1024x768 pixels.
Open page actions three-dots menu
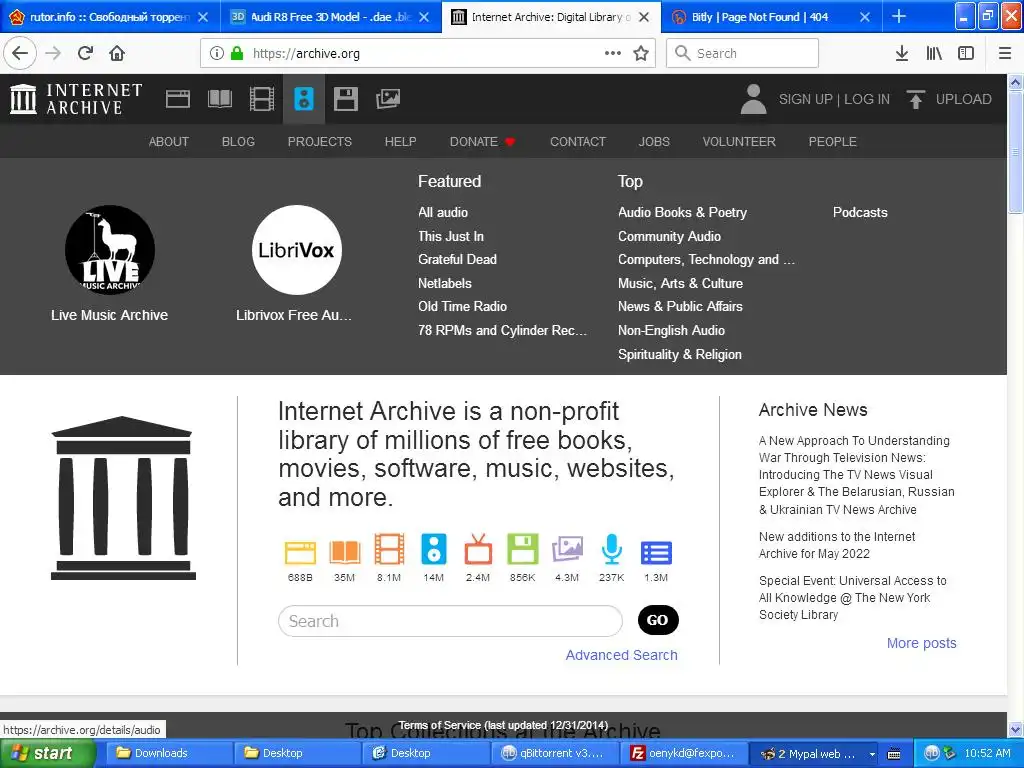pos(613,53)
